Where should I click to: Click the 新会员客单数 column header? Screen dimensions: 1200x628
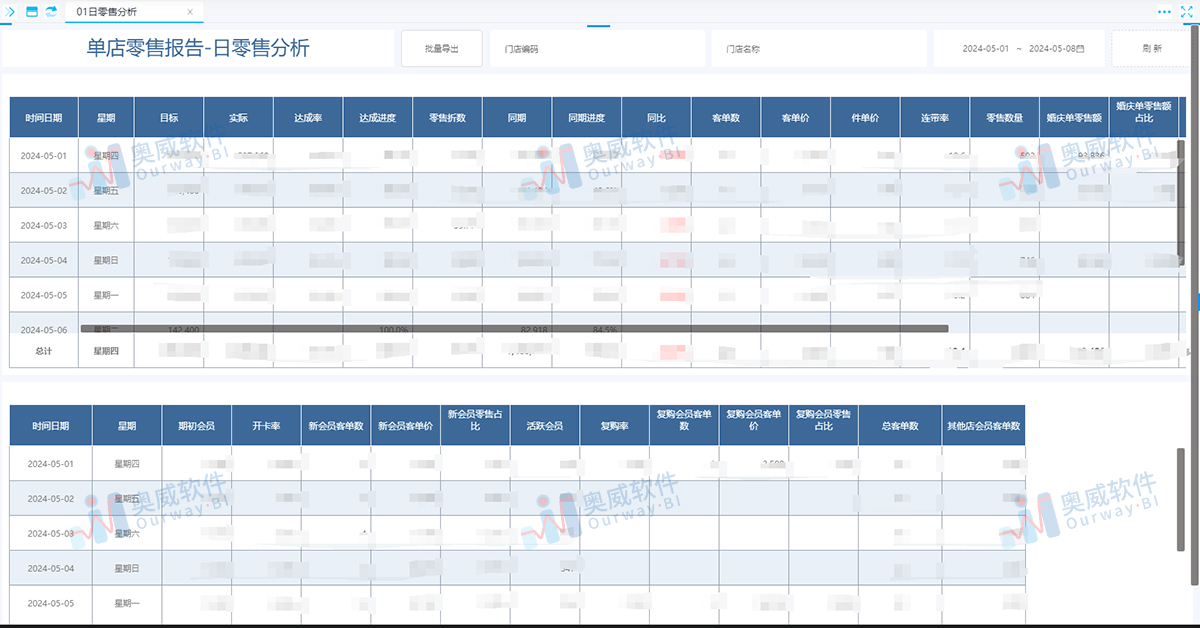pyautogui.click(x=336, y=425)
